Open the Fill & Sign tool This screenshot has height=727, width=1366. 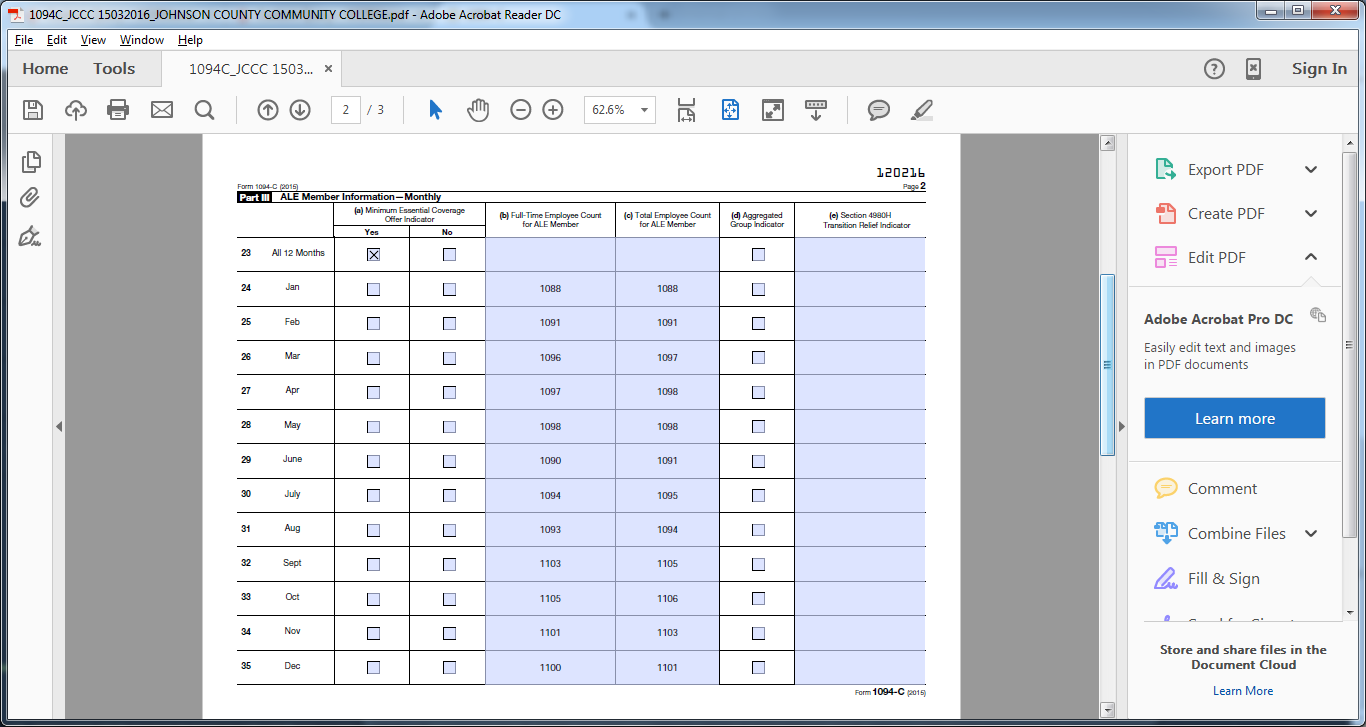pos(1223,579)
